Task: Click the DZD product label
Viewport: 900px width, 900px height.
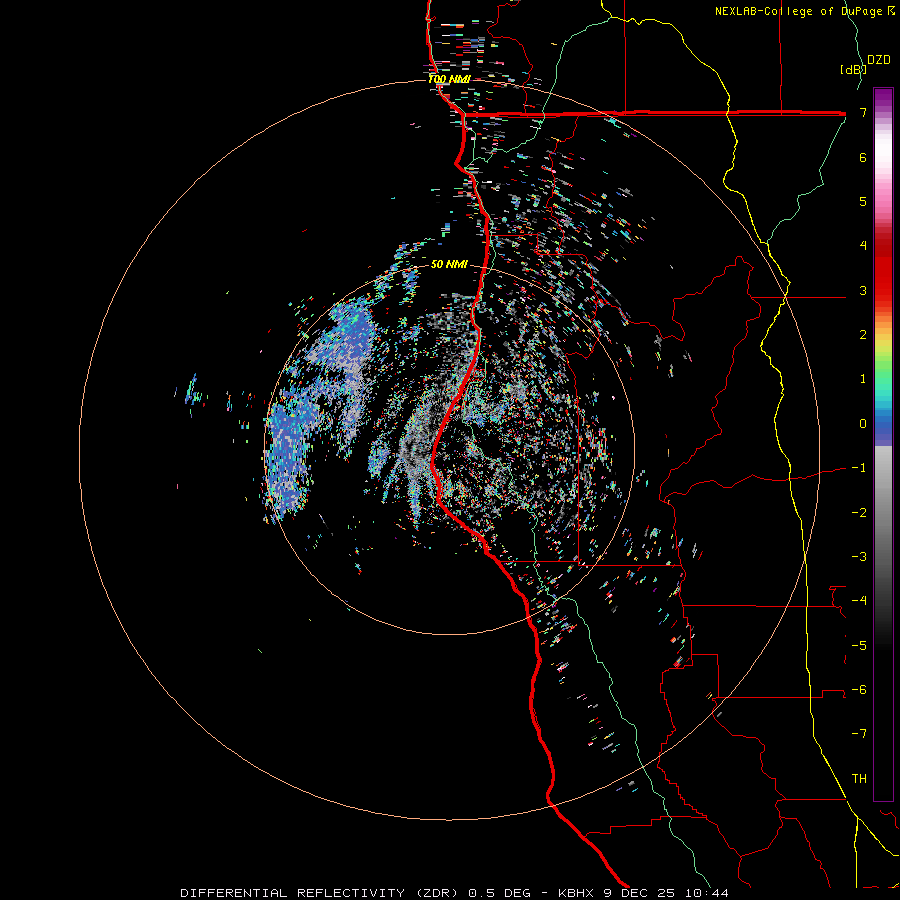Action: 879,60
